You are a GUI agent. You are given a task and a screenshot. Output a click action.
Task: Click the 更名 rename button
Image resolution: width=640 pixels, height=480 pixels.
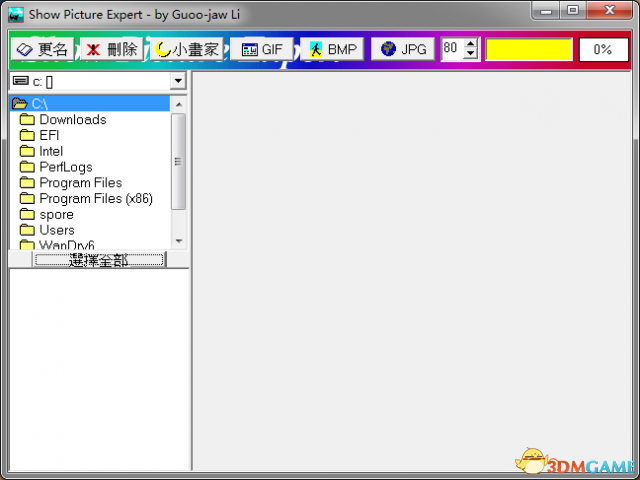(x=42, y=49)
